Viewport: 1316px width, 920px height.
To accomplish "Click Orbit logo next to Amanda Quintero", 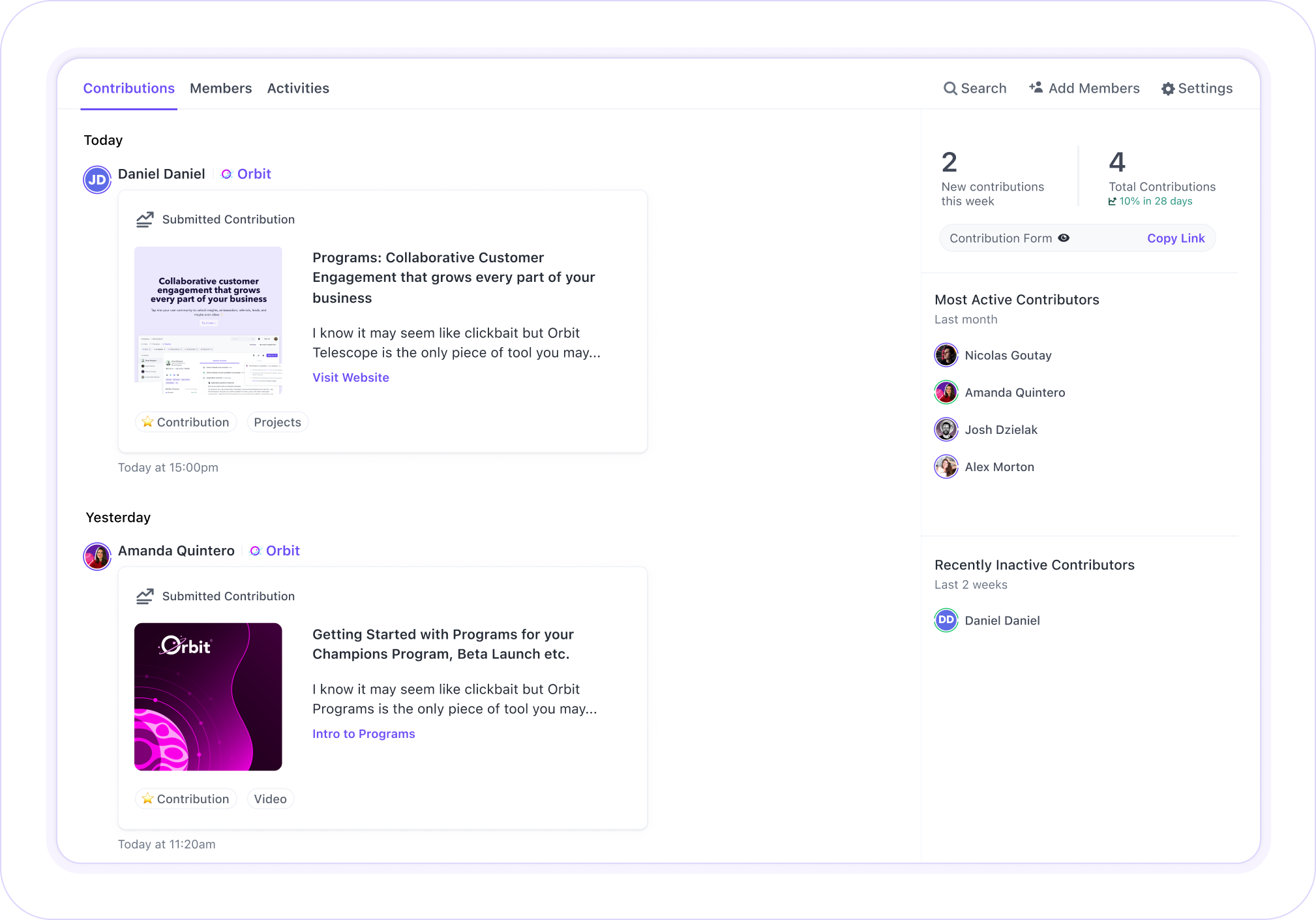I will pos(255,551).
